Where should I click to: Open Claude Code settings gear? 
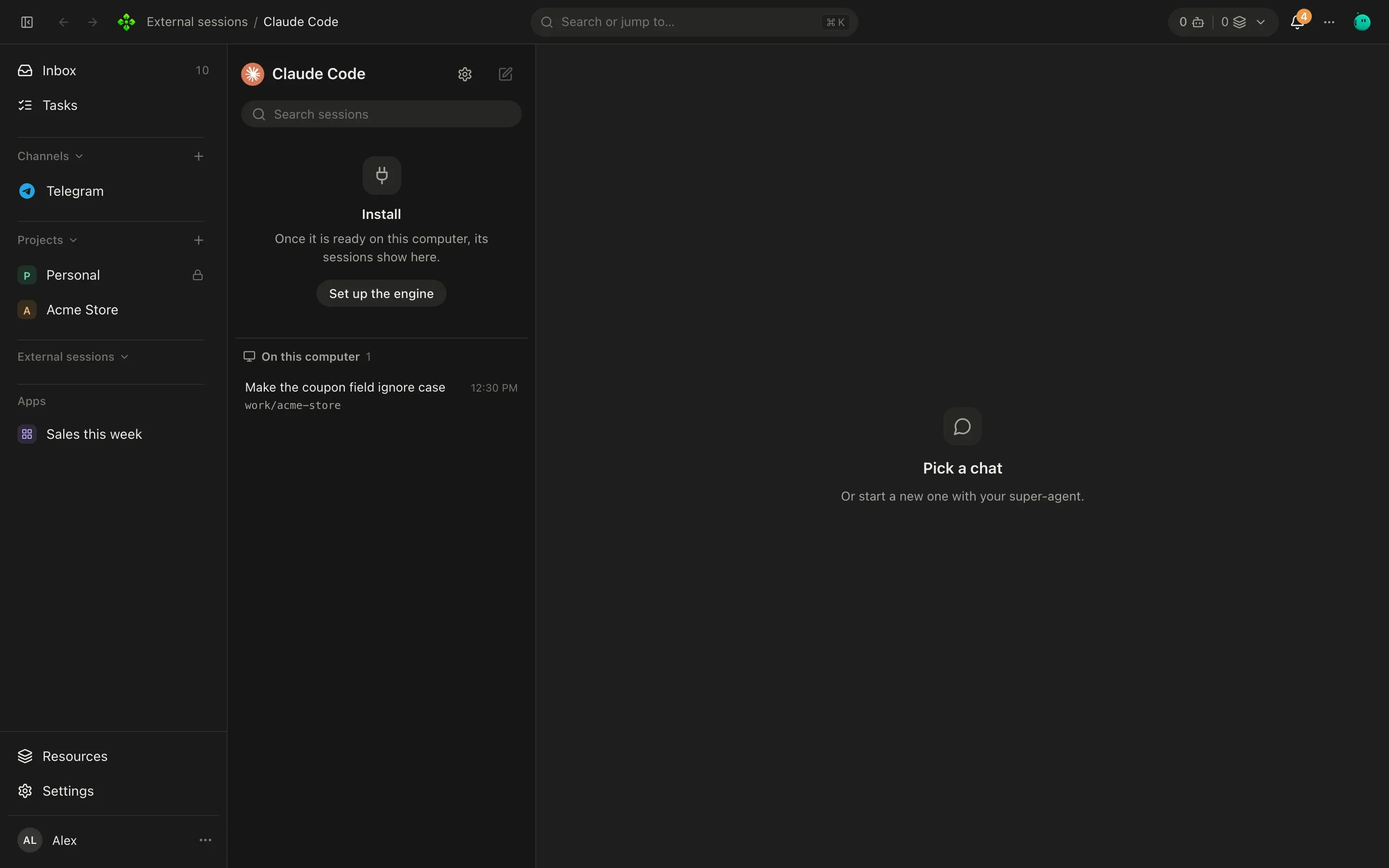[465, 74]
